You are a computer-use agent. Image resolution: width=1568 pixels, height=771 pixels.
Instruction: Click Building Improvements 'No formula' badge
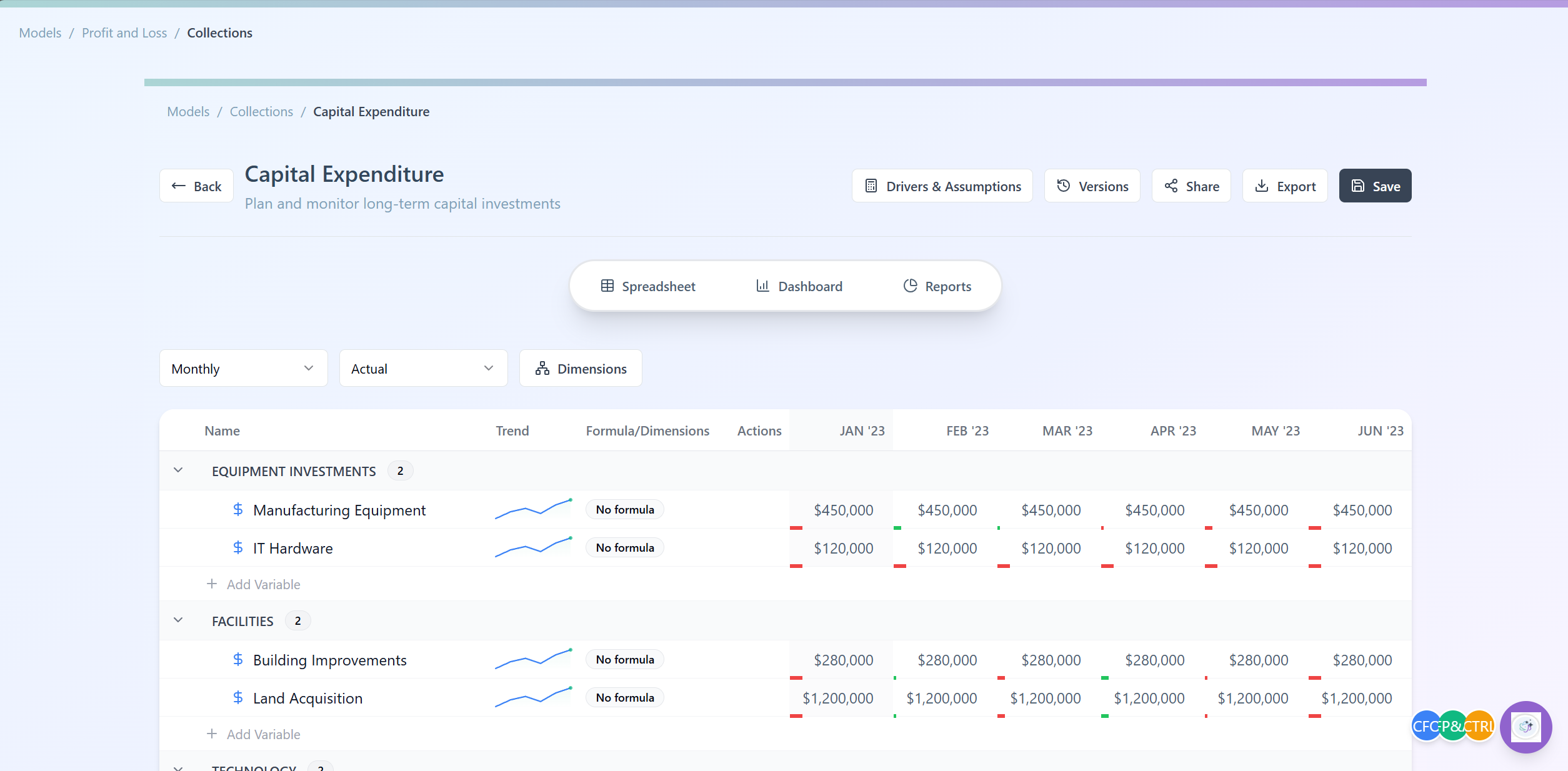pyautogui.click(x=625, y=660)
